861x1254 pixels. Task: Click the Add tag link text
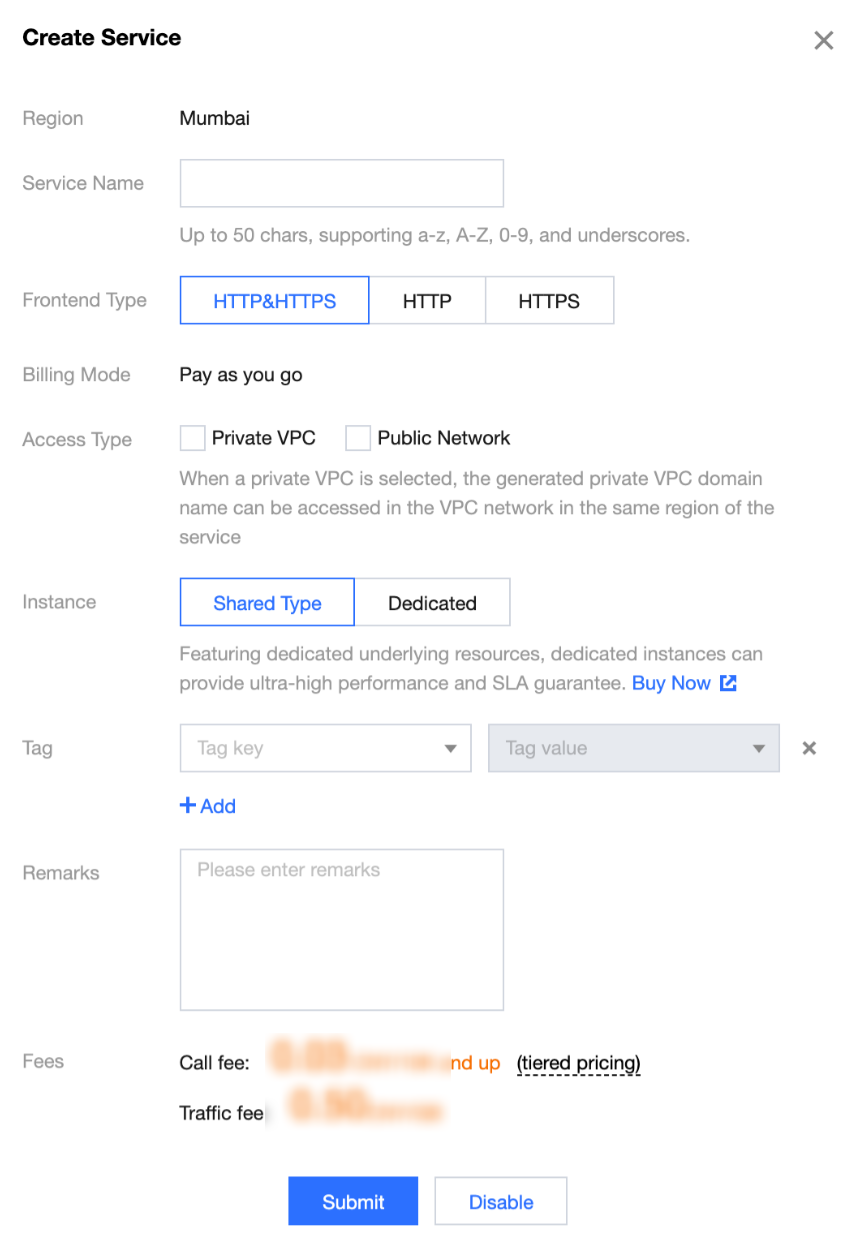pos(218,807)
